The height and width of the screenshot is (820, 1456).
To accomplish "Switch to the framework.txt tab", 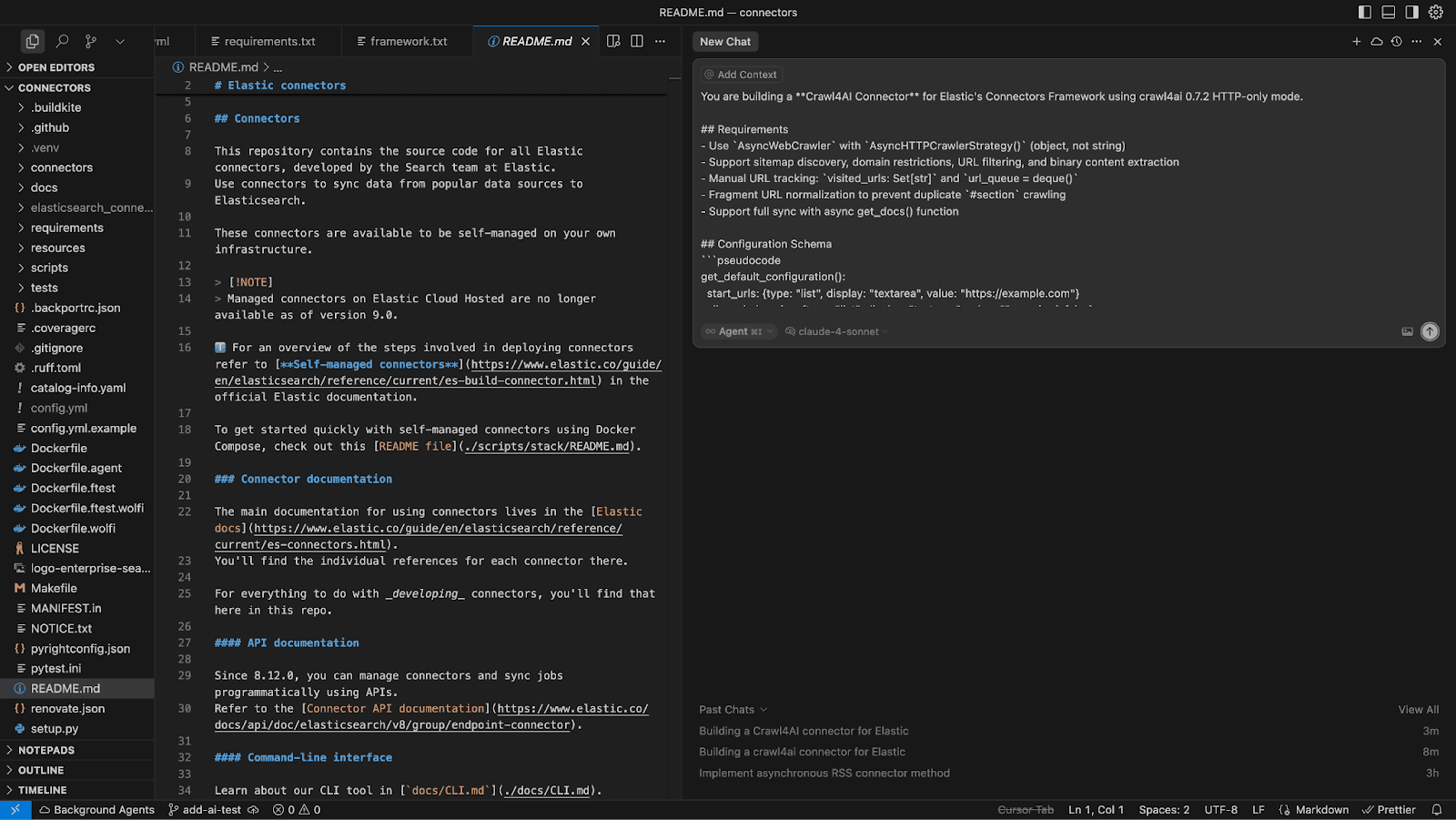I will pos(409,41).
